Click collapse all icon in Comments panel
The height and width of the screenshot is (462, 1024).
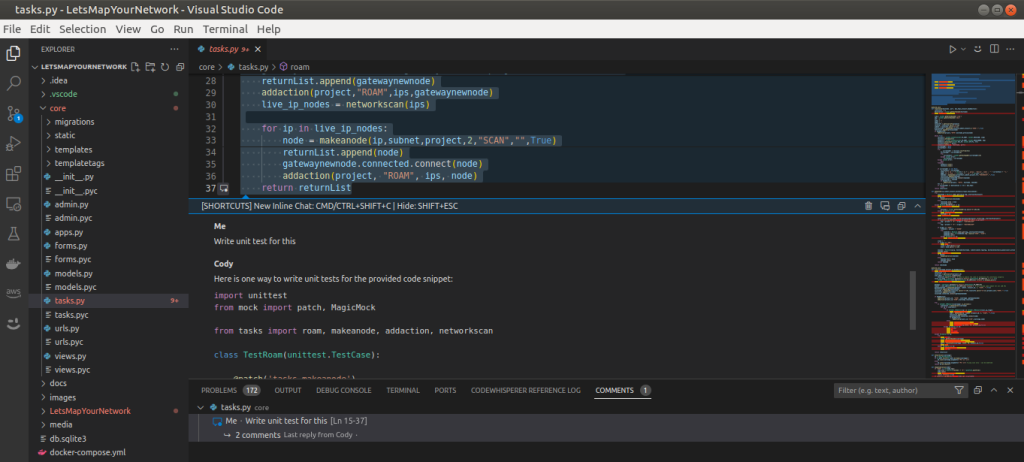point(978,390)
